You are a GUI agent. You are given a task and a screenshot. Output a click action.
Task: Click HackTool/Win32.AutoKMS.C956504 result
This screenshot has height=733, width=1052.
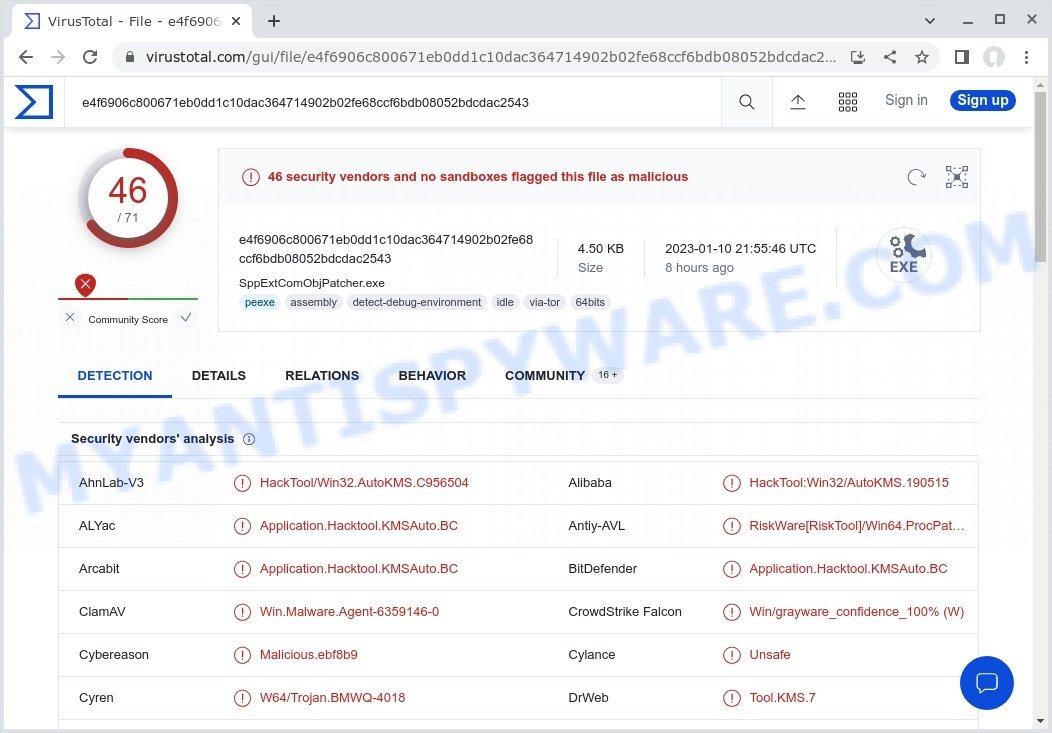[x=364, y=483]
